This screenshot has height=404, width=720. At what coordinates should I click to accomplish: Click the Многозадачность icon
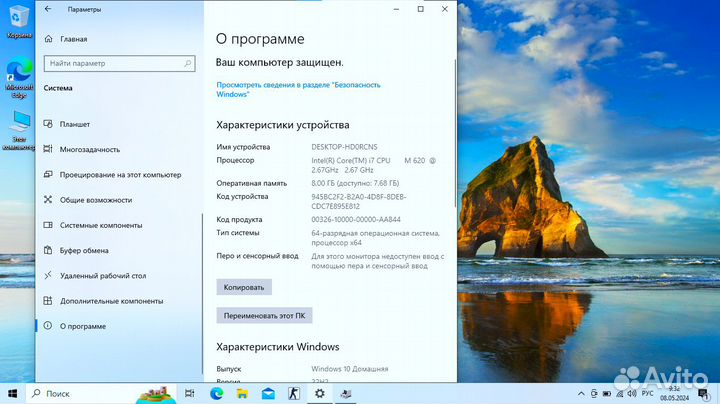point(48,149)
